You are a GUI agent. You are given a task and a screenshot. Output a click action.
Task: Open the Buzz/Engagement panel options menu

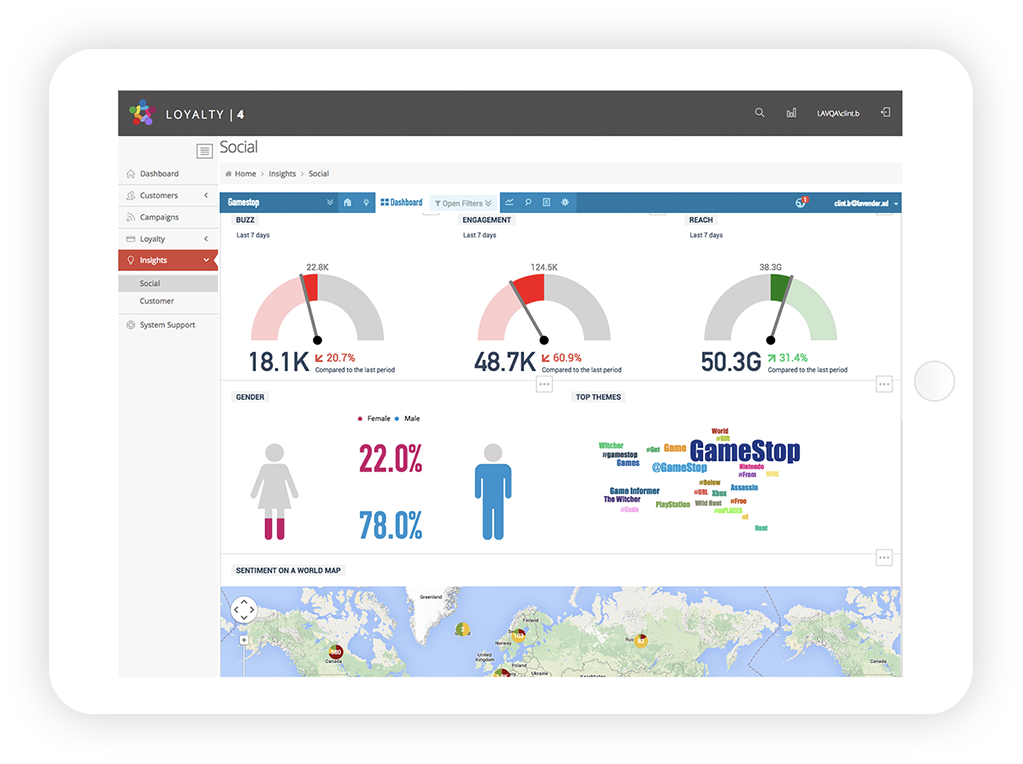coord(544,384)
